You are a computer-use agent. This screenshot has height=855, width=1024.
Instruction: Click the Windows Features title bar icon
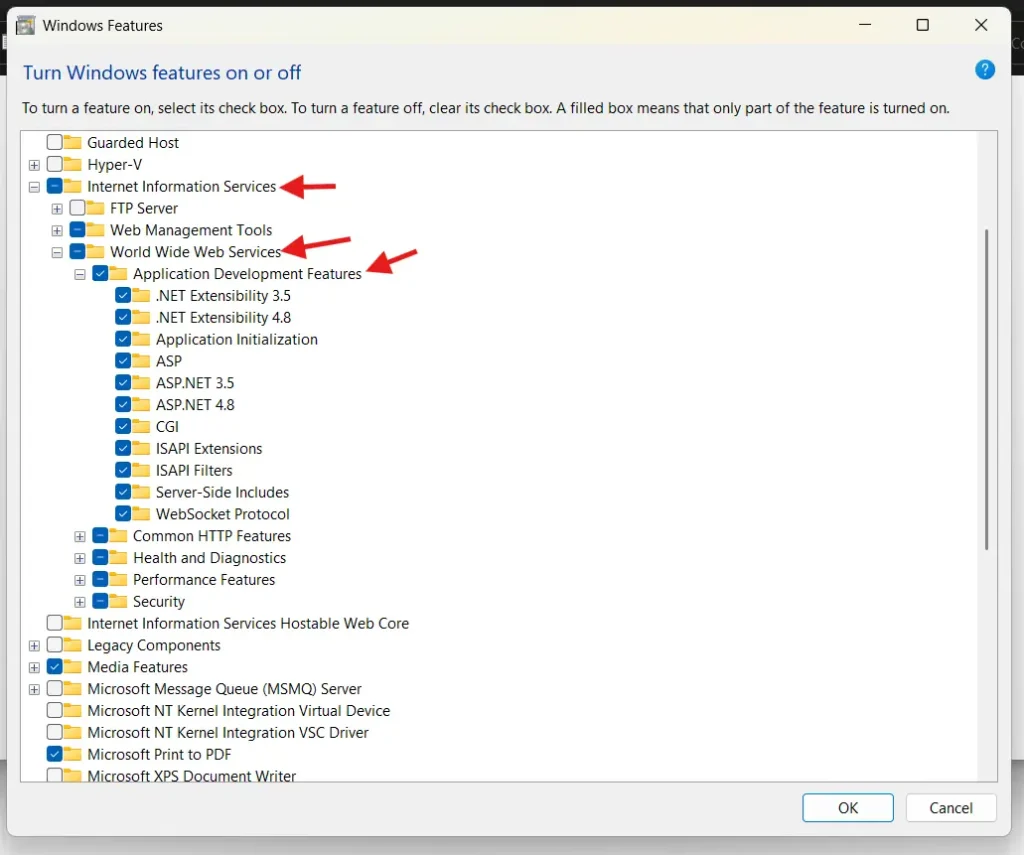[x=25, y=25]
